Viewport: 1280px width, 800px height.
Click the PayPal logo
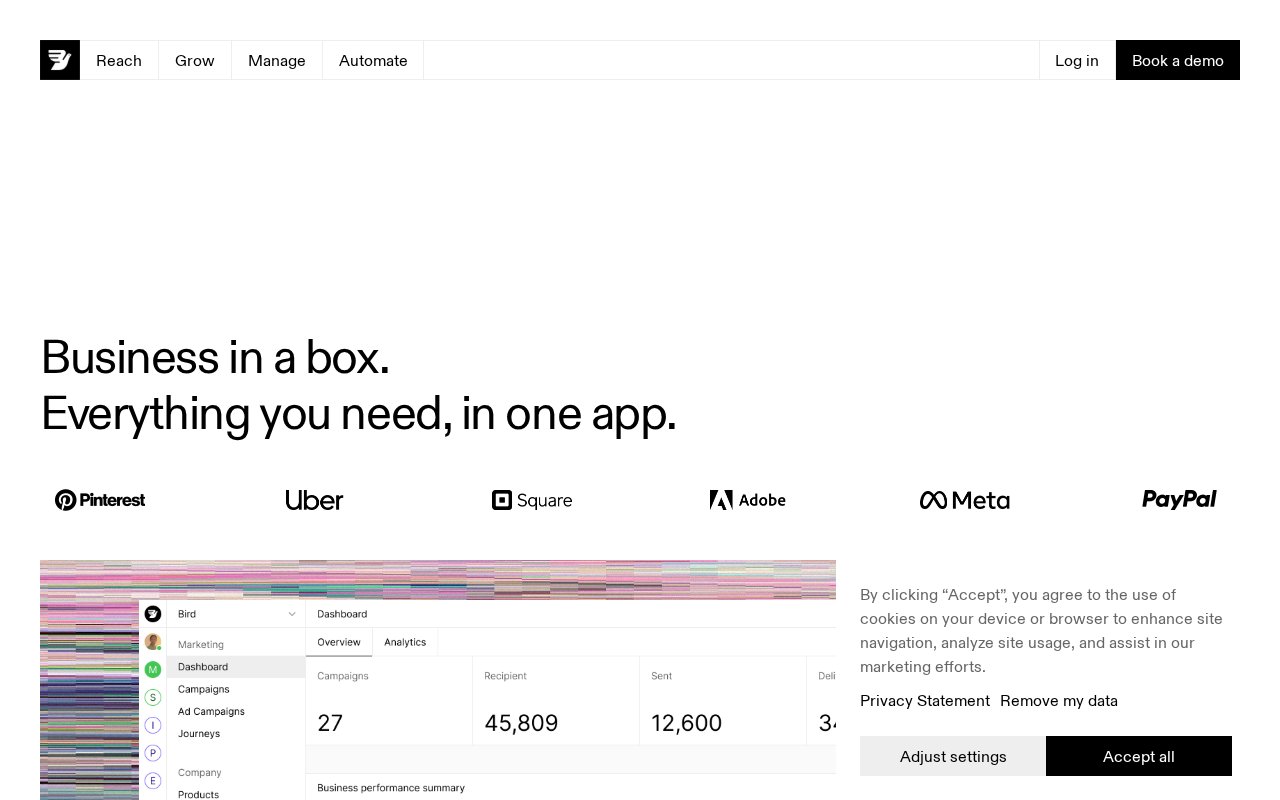click(1179, 499)
